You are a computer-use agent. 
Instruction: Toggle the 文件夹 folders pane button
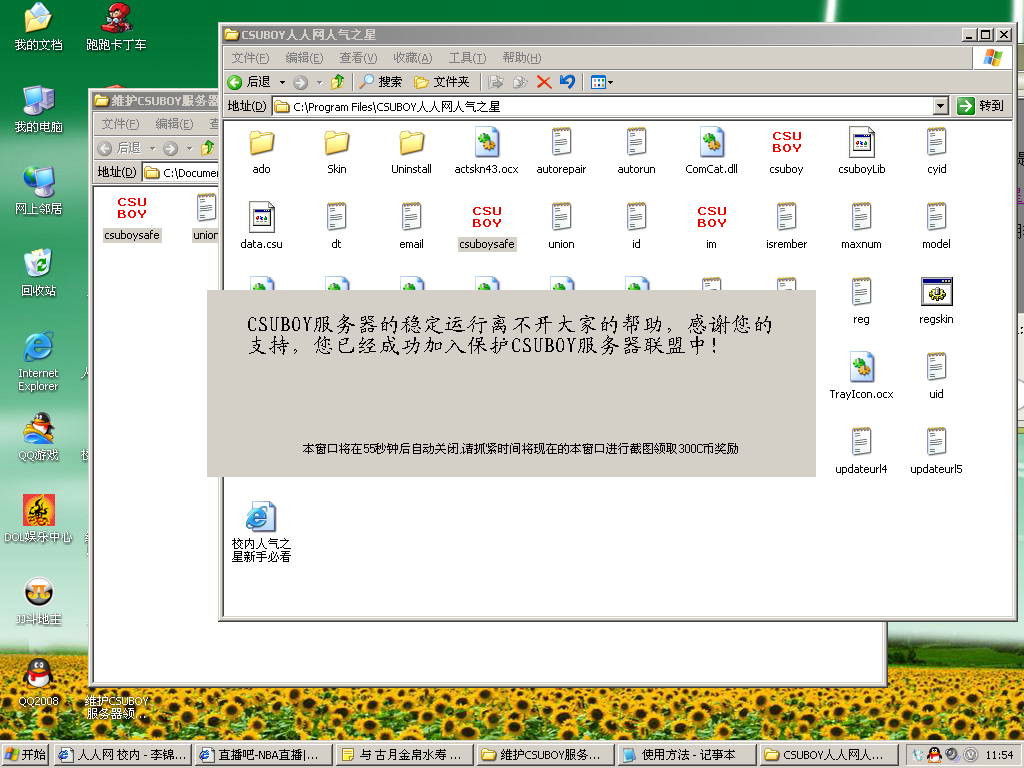click(x=441, y=82)
